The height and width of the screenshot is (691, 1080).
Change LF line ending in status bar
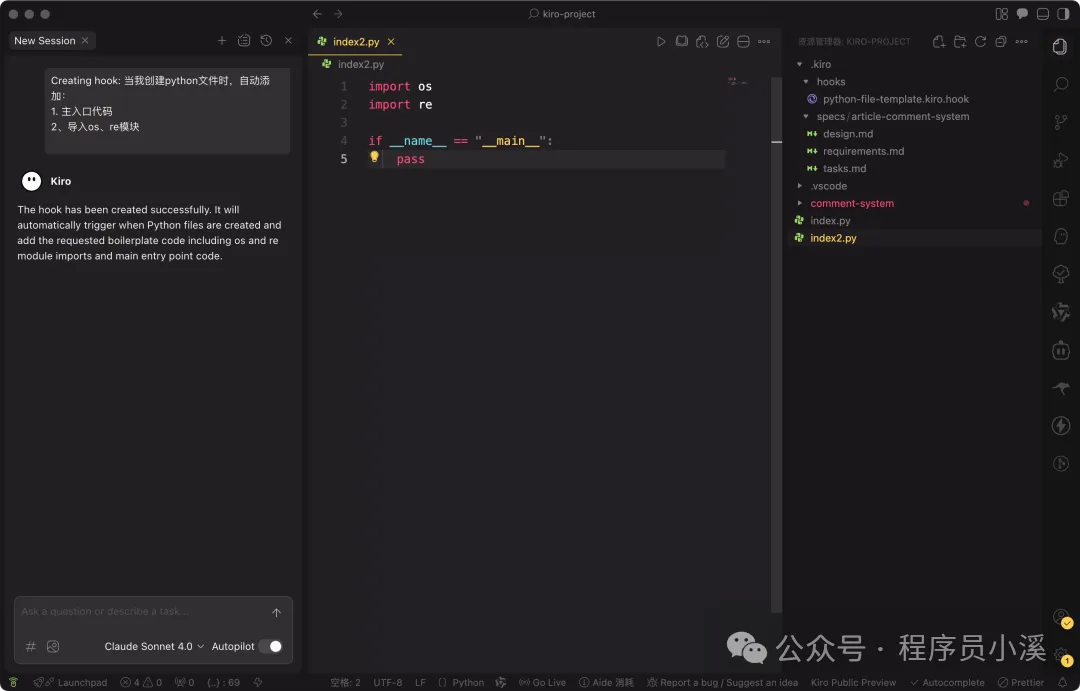(x=420, y=682)
